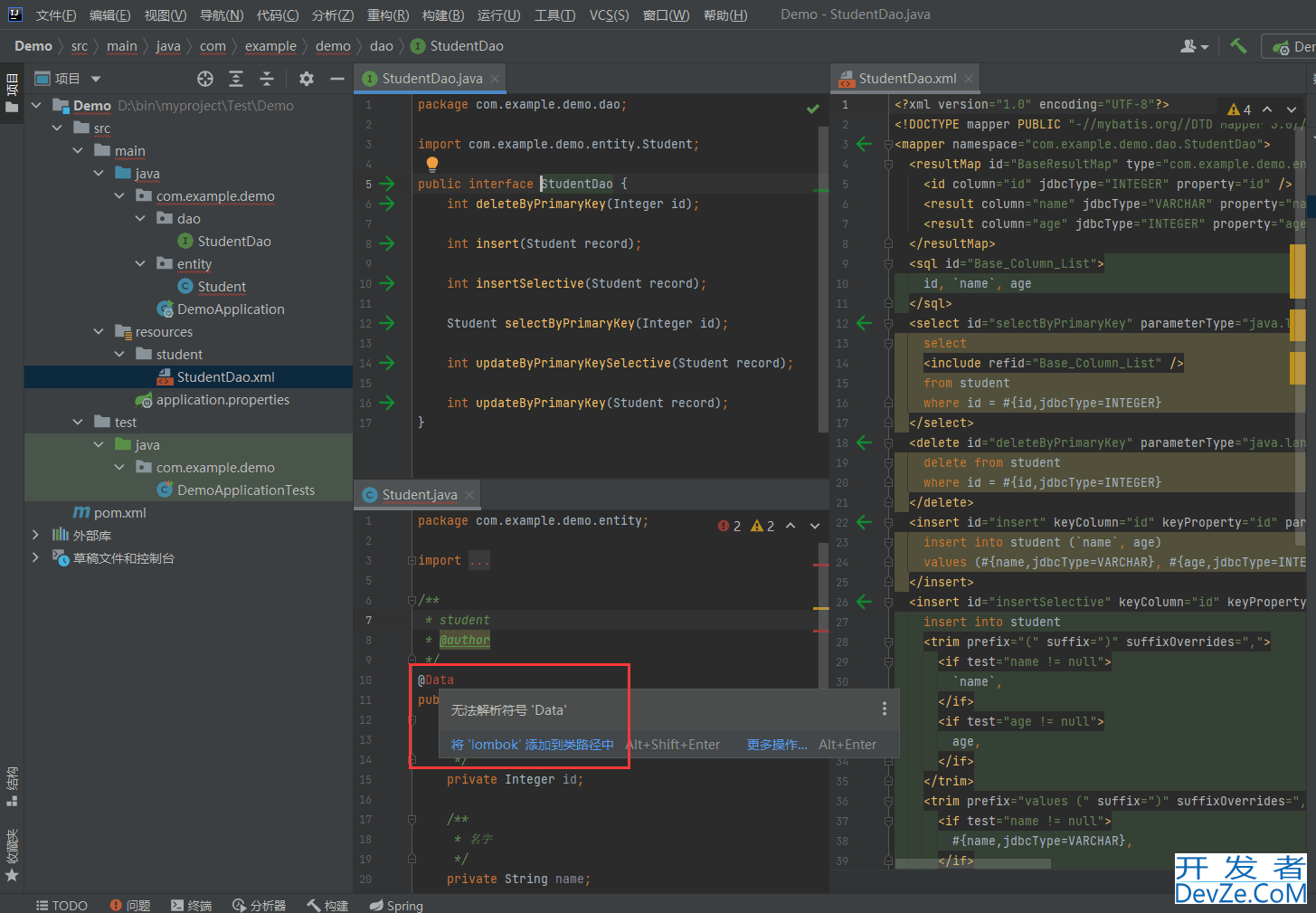Screen dimensions: 1316x913
Task: Open project panel settings gear
Action: pos(307,79)
